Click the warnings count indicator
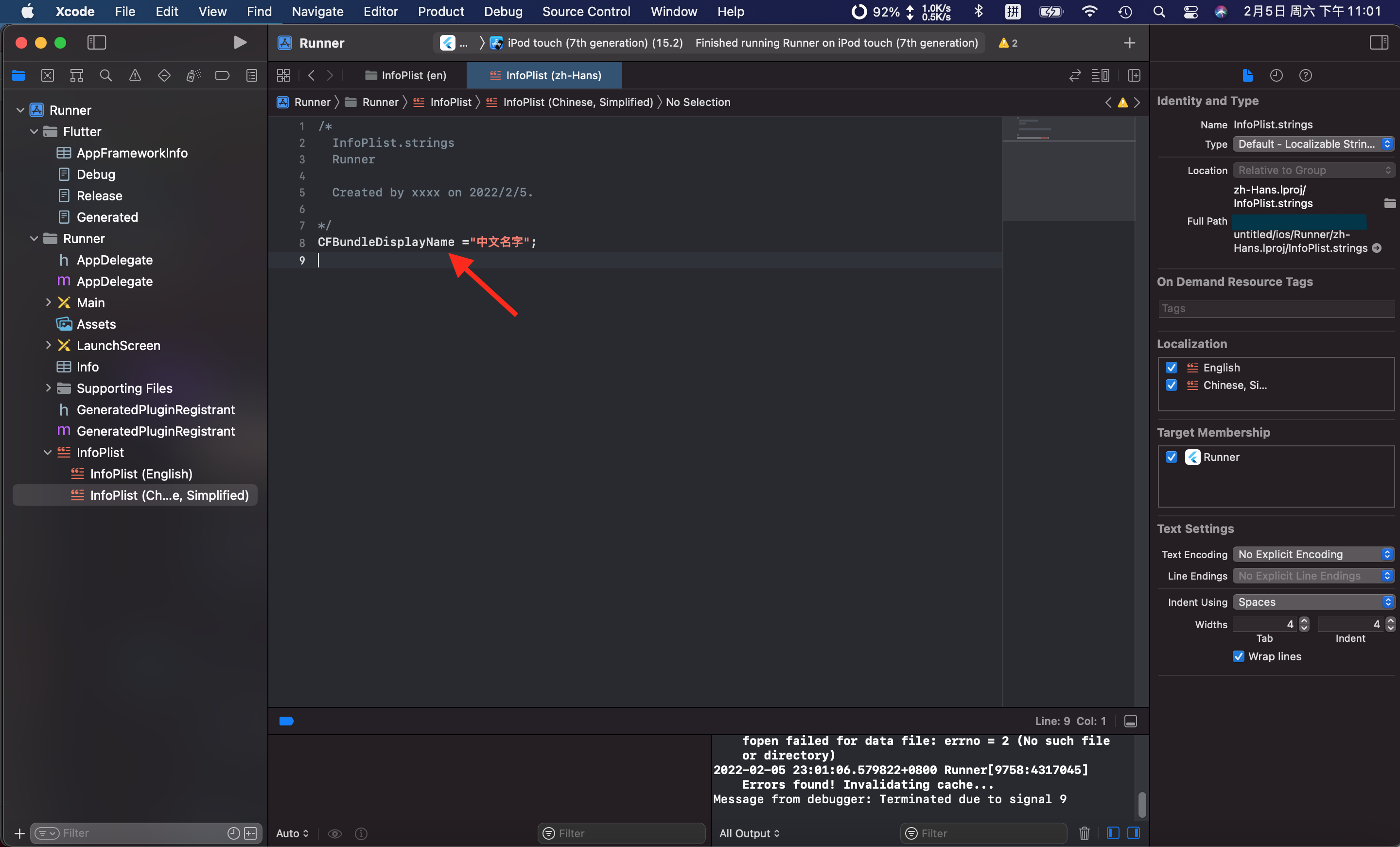This screenshot has width=1400, height=847. coord(1007,43)
